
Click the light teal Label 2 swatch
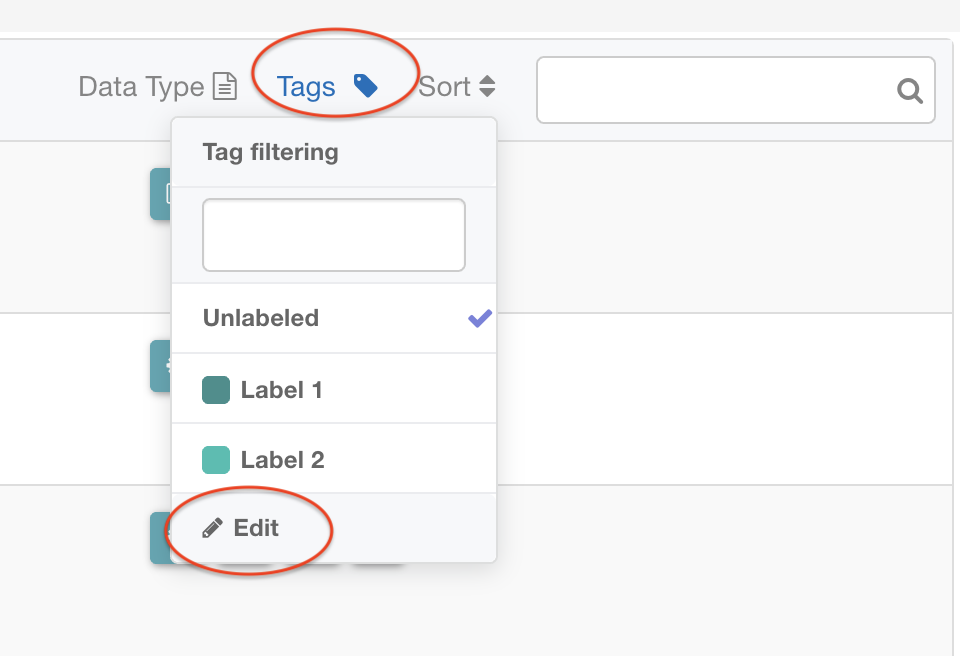click(216, 460)
